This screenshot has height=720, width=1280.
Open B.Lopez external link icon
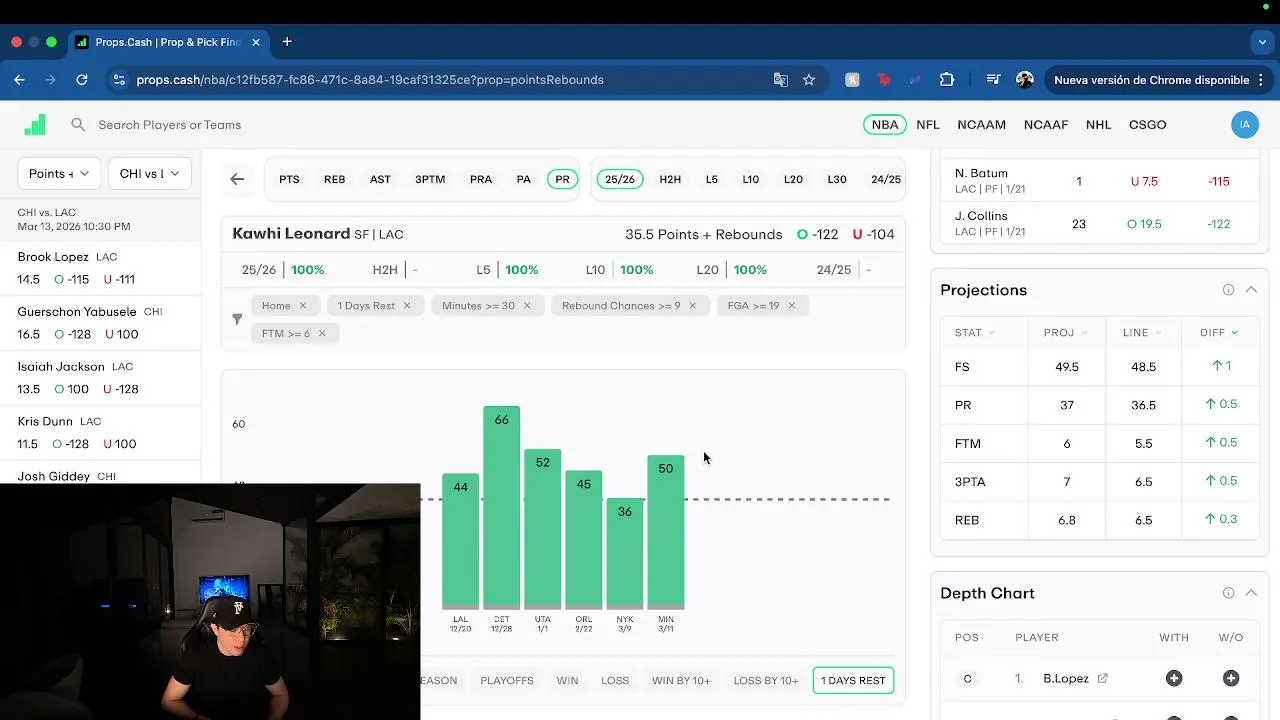pos(1102,678)
